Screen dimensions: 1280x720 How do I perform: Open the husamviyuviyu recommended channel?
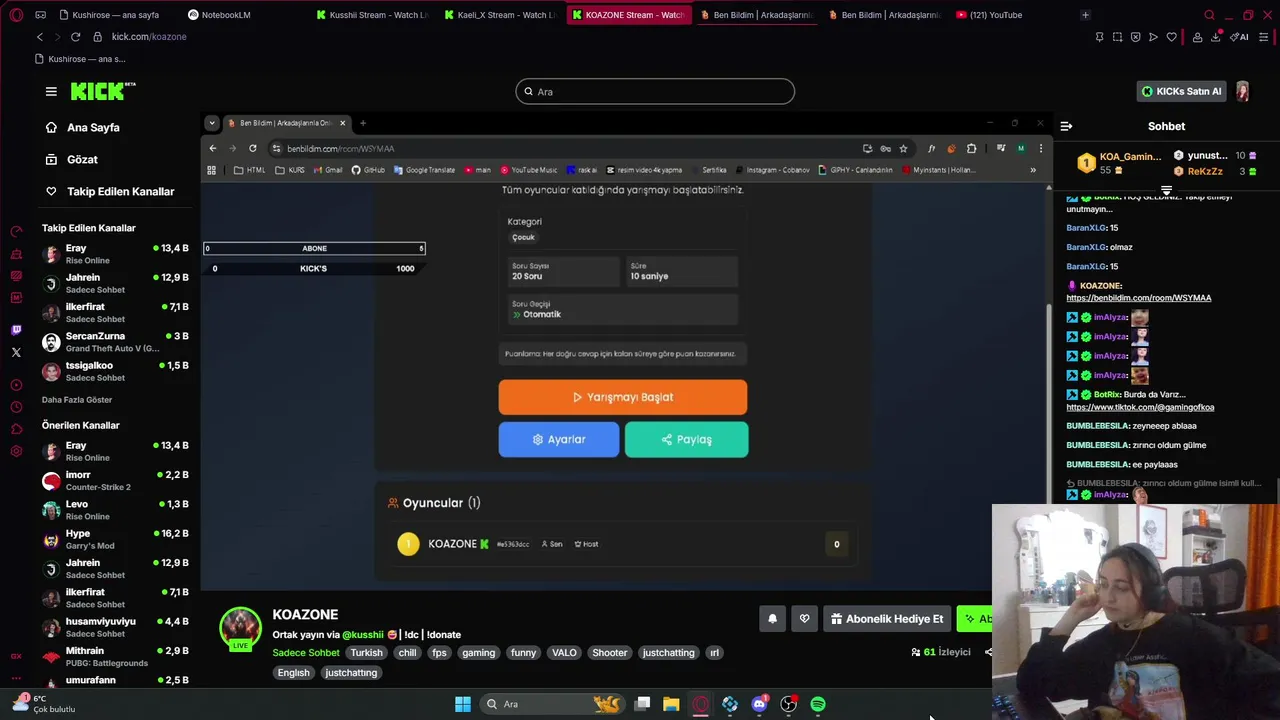click(x=115, y=627)
